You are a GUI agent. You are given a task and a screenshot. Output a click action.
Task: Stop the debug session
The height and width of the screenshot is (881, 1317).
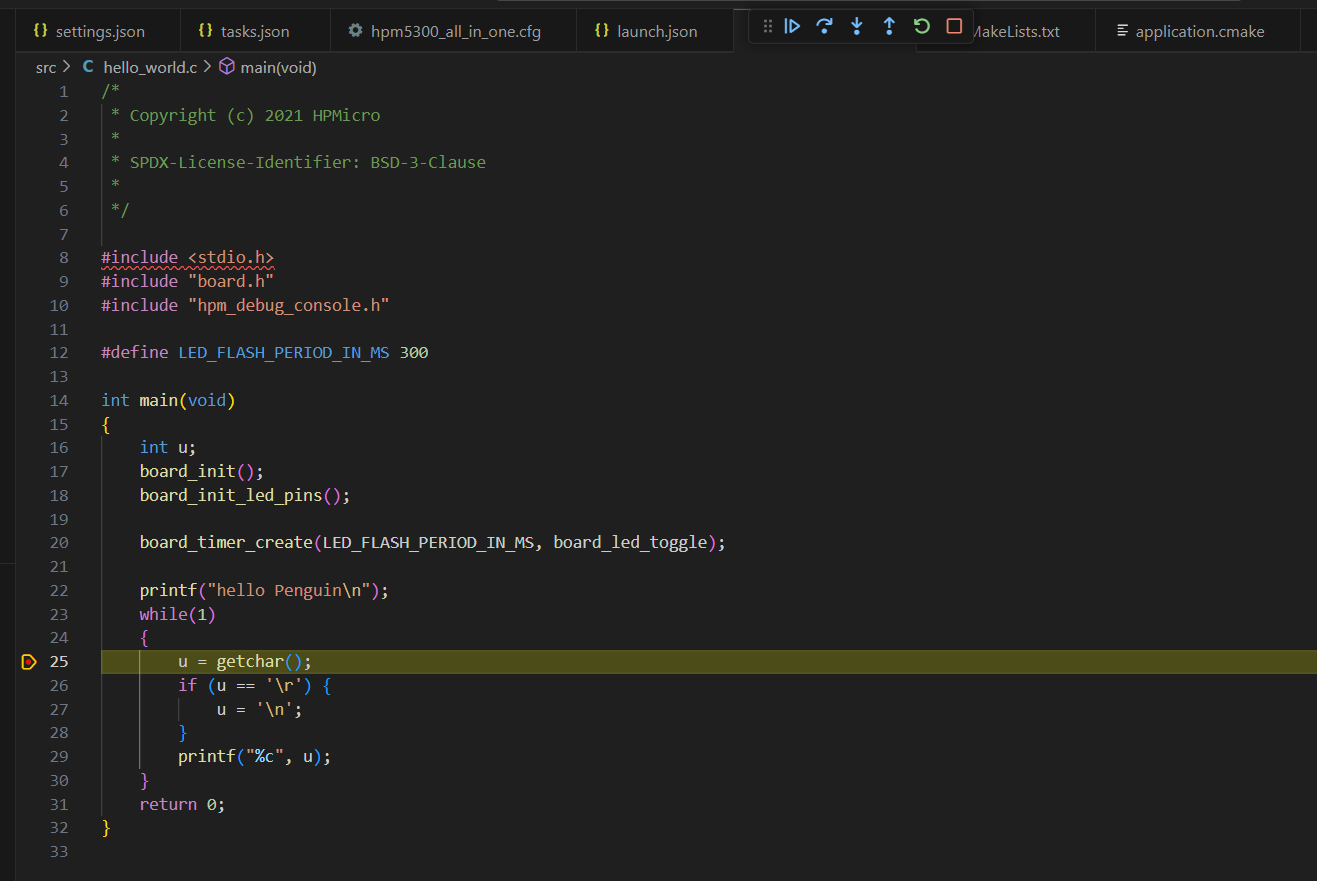pyautogui.click(x=954, y=27)
